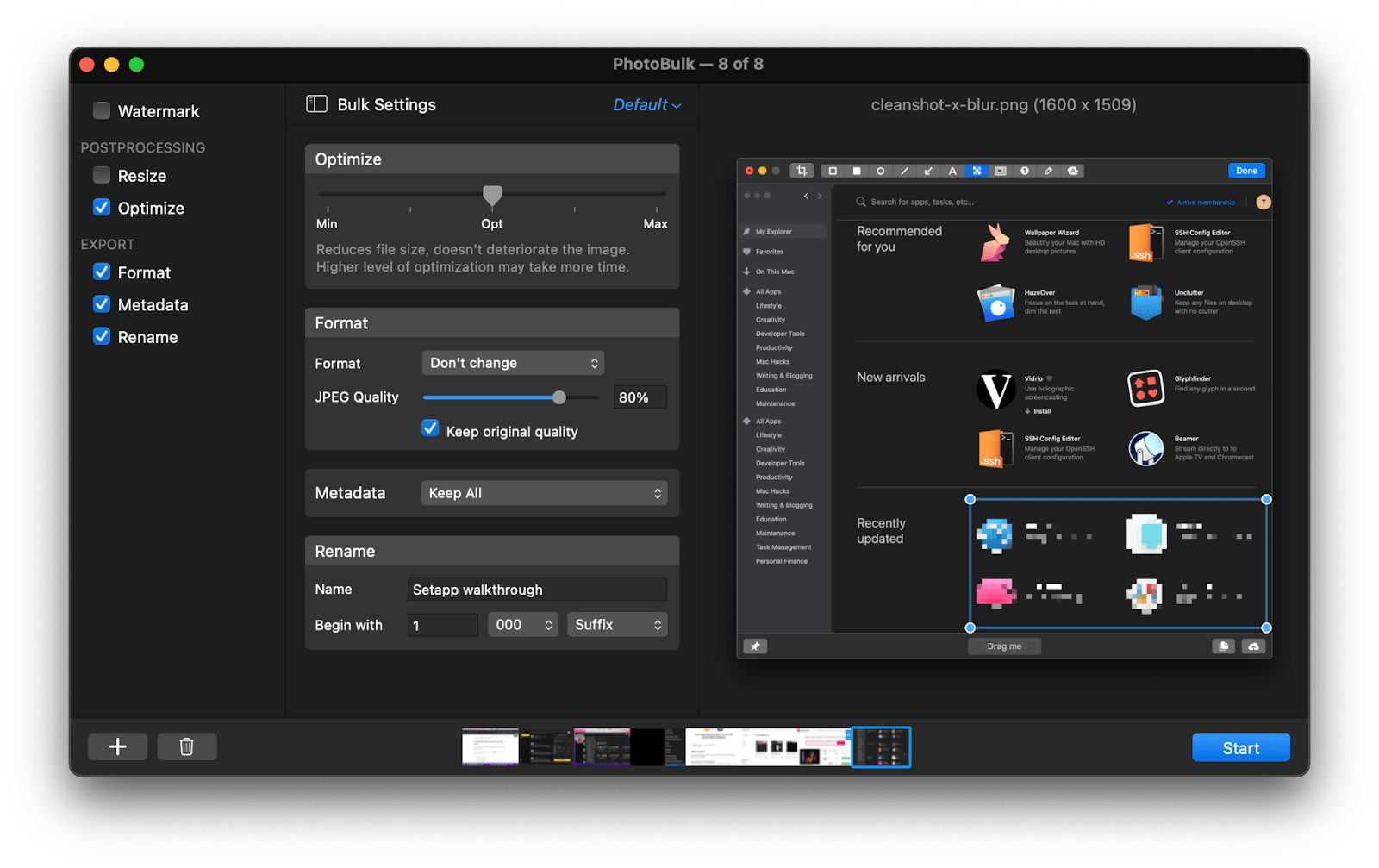
Task: Select Favorites in preview sidebar
Action: point(769,252)
